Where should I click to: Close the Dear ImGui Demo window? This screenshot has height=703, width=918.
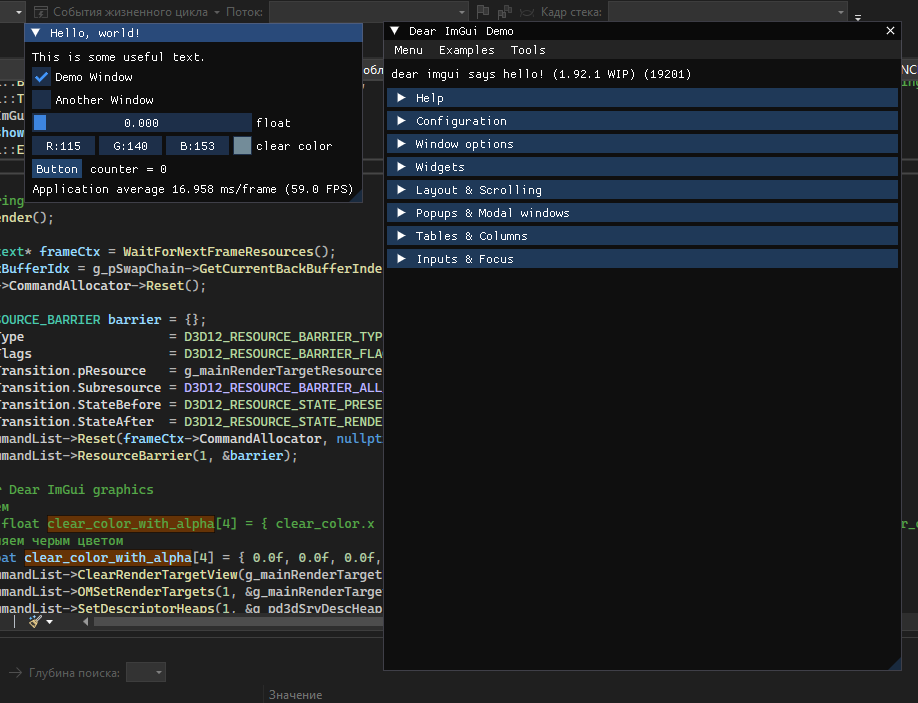890,30
